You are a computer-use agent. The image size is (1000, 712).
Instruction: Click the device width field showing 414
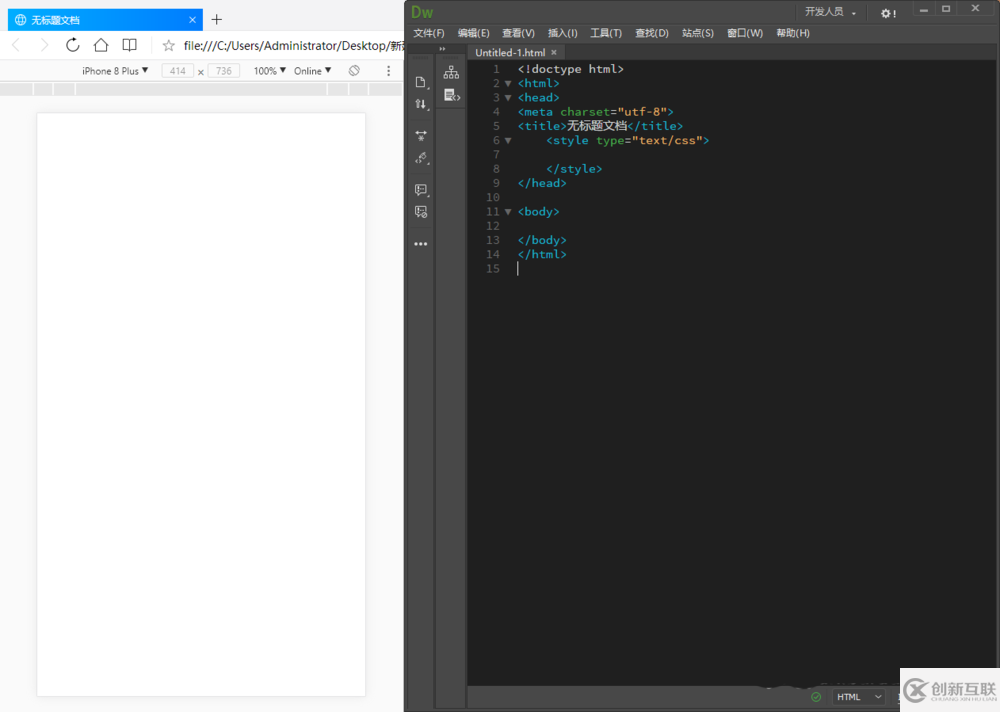coord(178,71)
